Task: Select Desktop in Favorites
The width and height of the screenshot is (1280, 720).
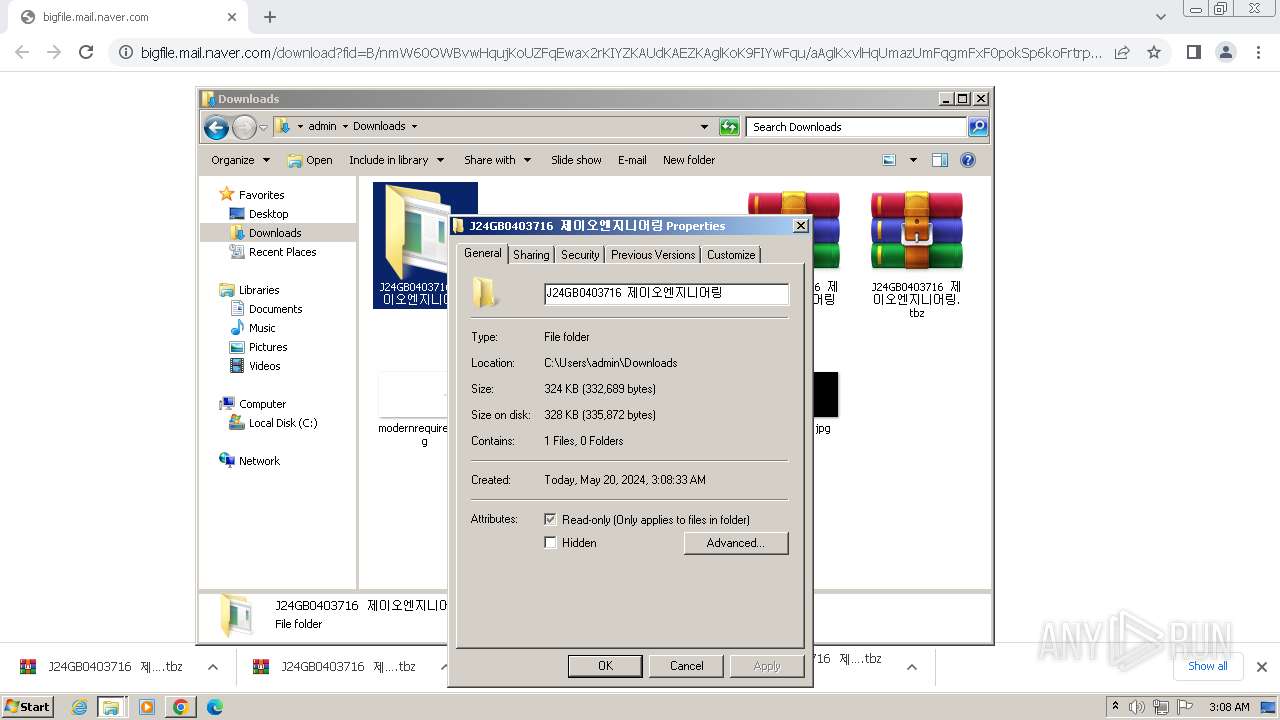Action: click(268, 214)
